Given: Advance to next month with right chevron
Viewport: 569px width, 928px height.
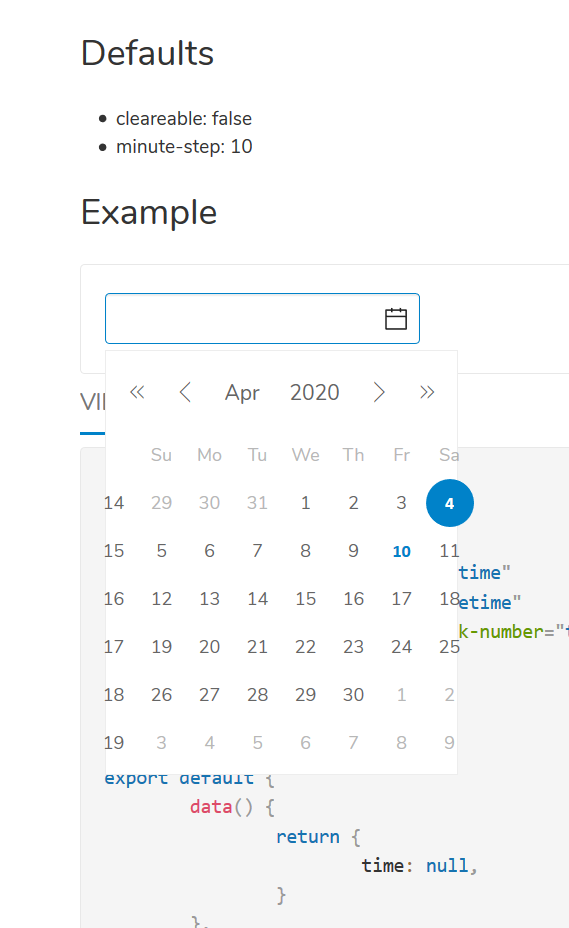Looking at the screenshot, I should [379, 392].
